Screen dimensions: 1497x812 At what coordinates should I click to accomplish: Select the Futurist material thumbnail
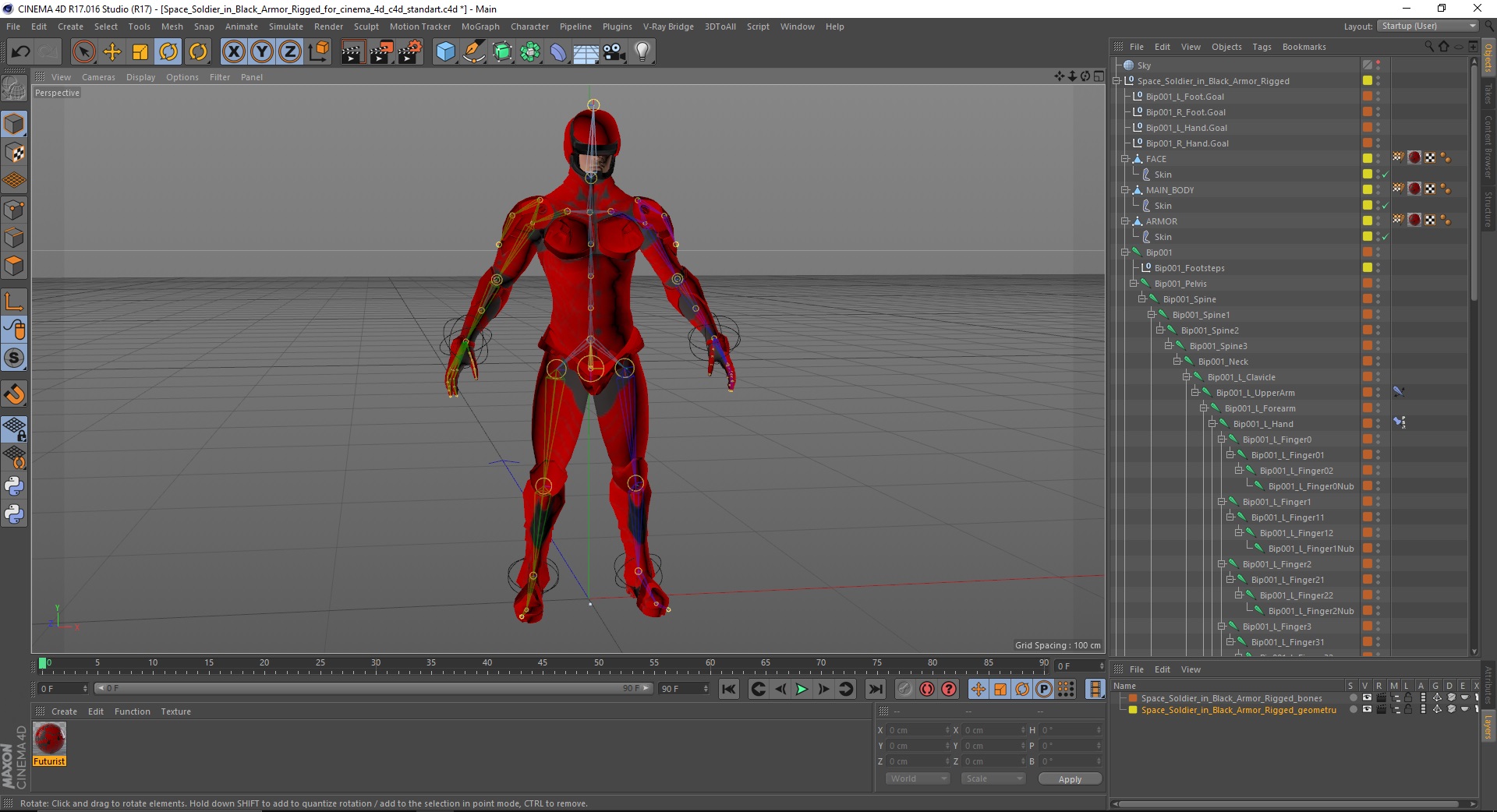(49, 739)
